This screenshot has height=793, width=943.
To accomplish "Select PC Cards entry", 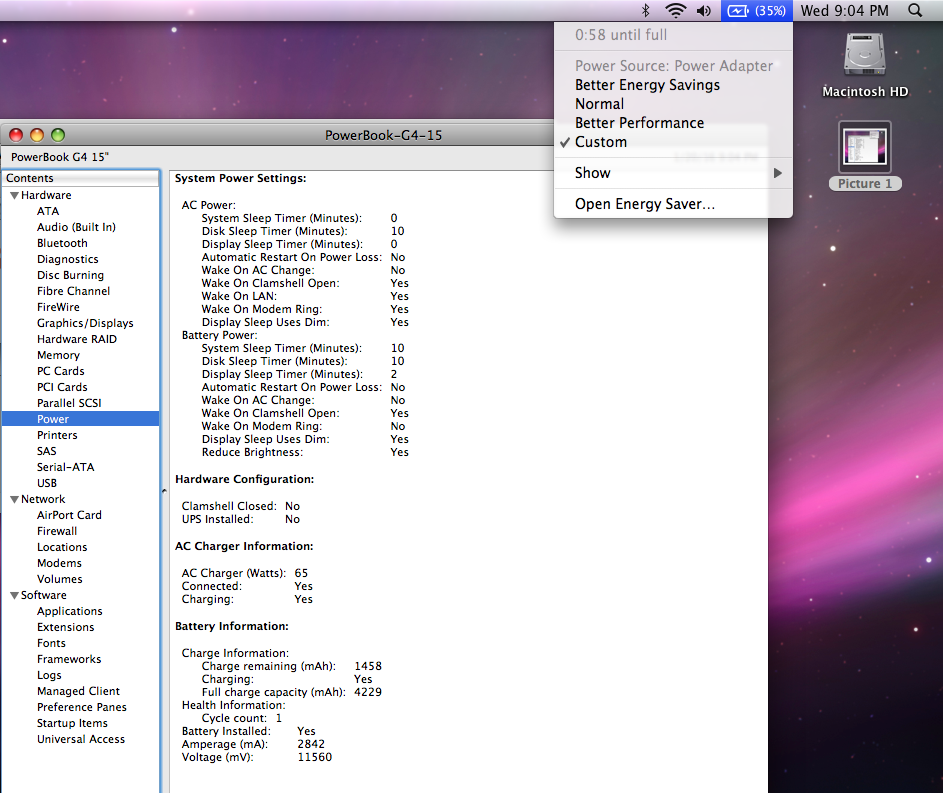I will pos(61,371).
